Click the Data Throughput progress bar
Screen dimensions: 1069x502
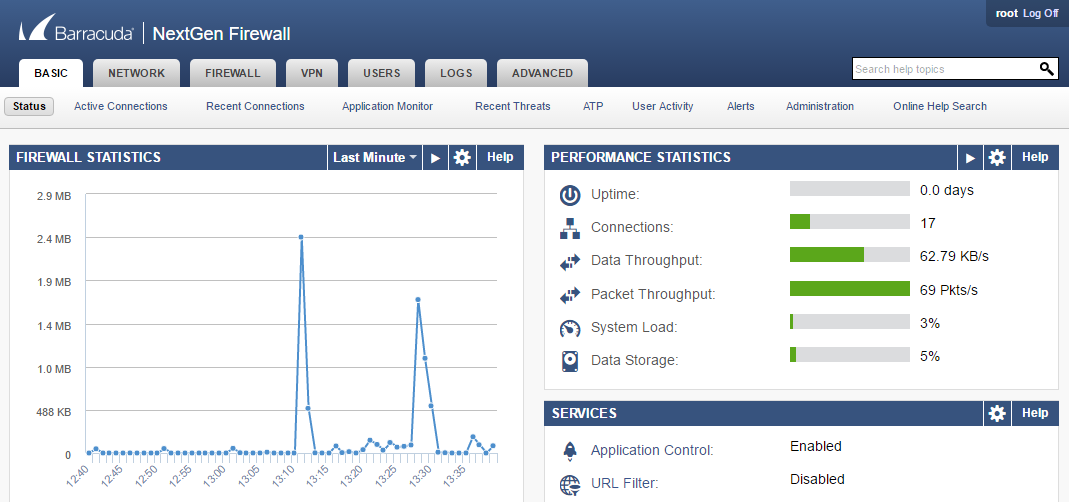coord(849,255)
